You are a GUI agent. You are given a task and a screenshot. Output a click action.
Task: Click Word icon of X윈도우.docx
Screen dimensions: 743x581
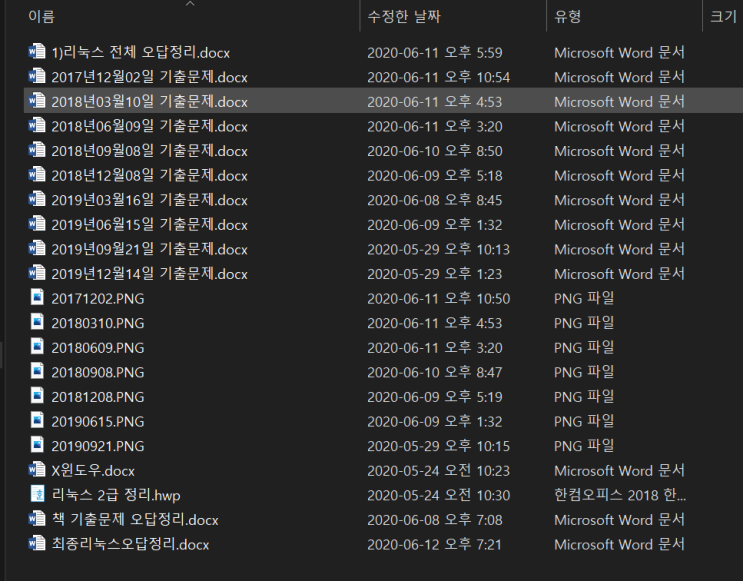[37, 470]
